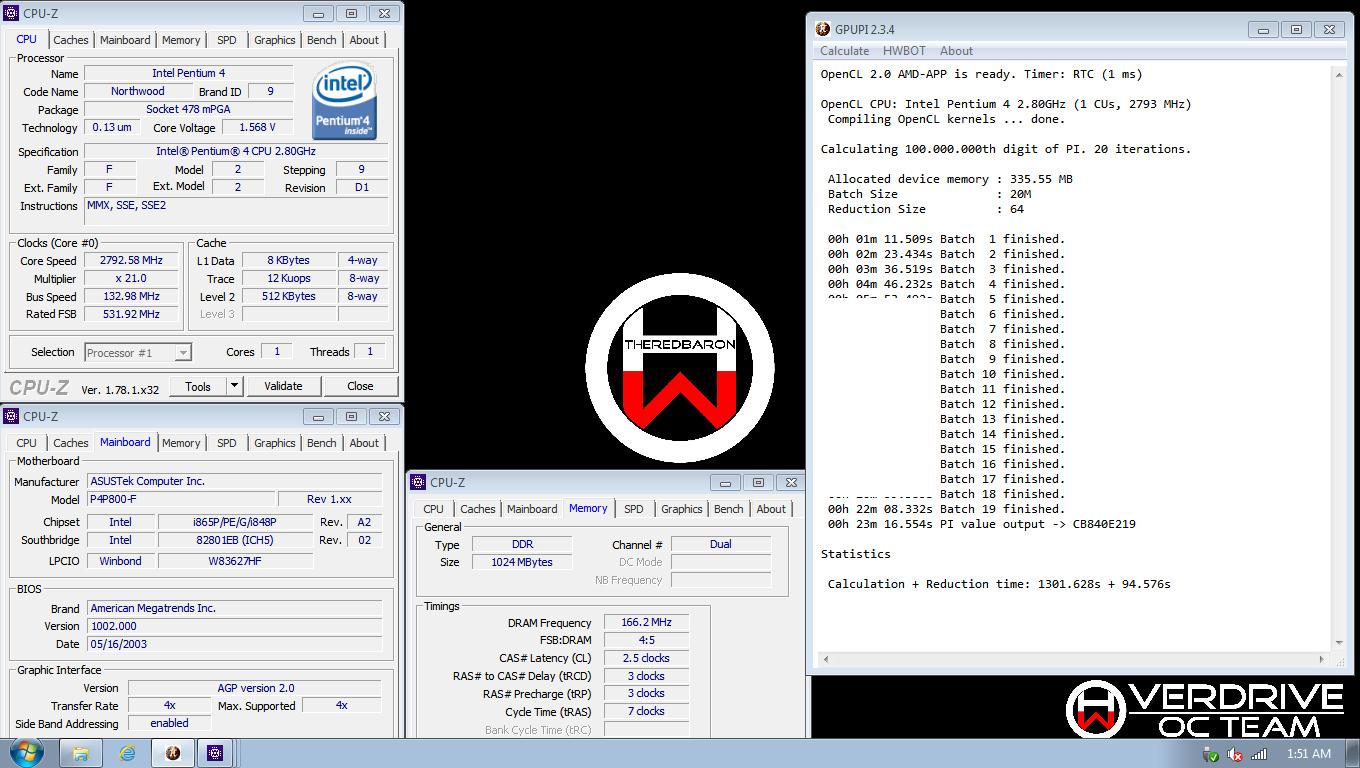Click the FSB:DRAM ratio value 4:5

tap(646, 640)
